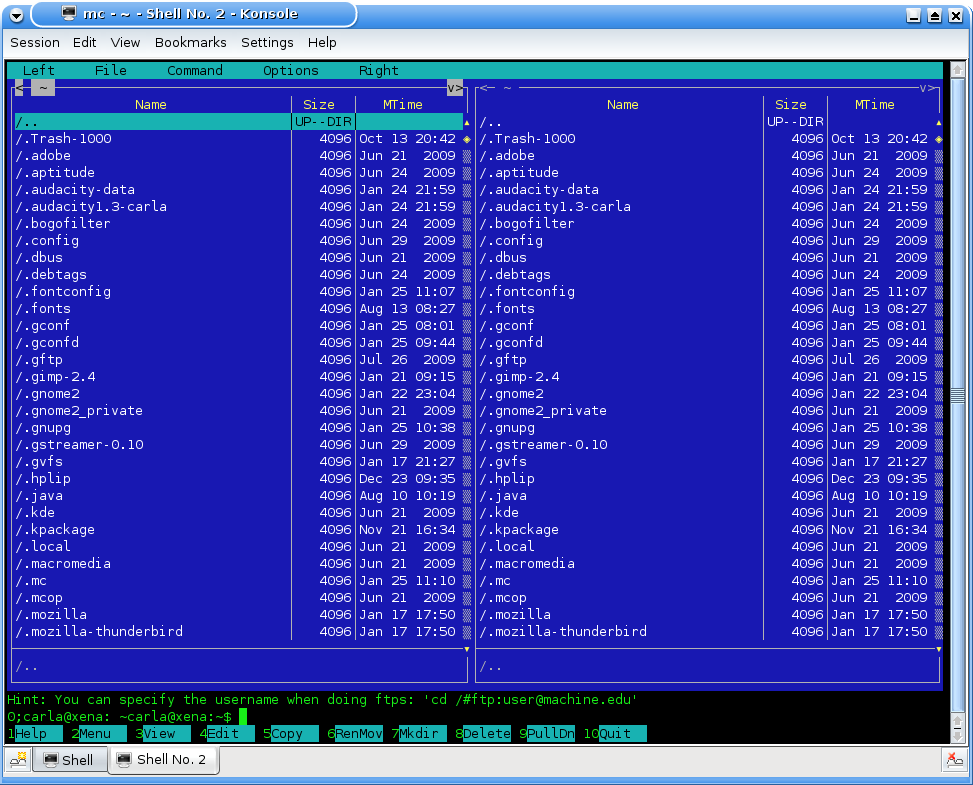Open the Bookmarks menu
973x785 pixels.
point(191,42)
